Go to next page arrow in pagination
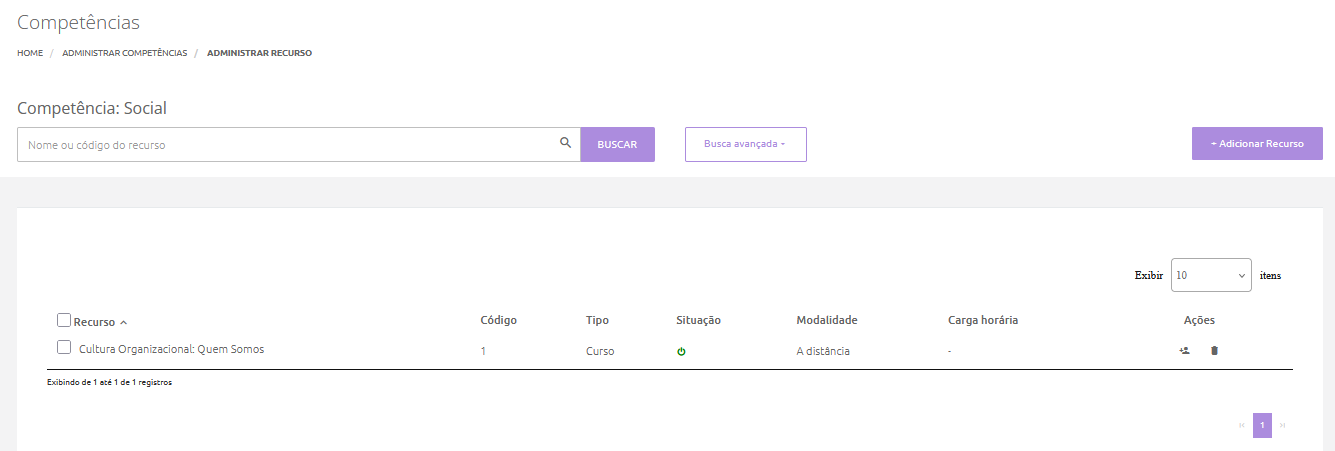 pos(1283,426)
